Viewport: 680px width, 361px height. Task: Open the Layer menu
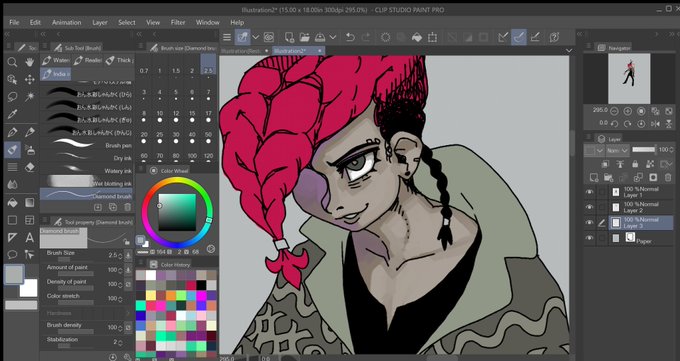click(x=100, y=23)
